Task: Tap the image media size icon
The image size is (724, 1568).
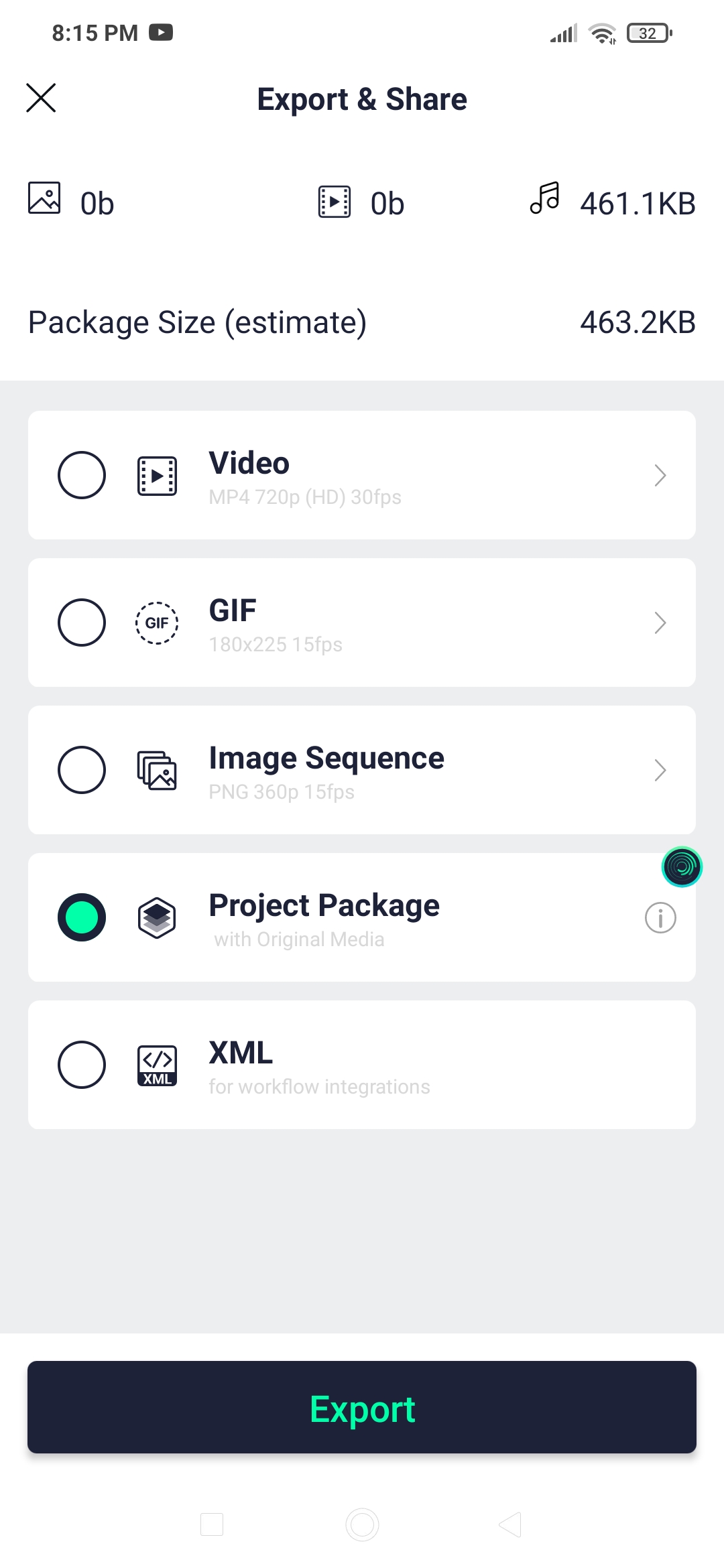Action: (x=44, y=198)
